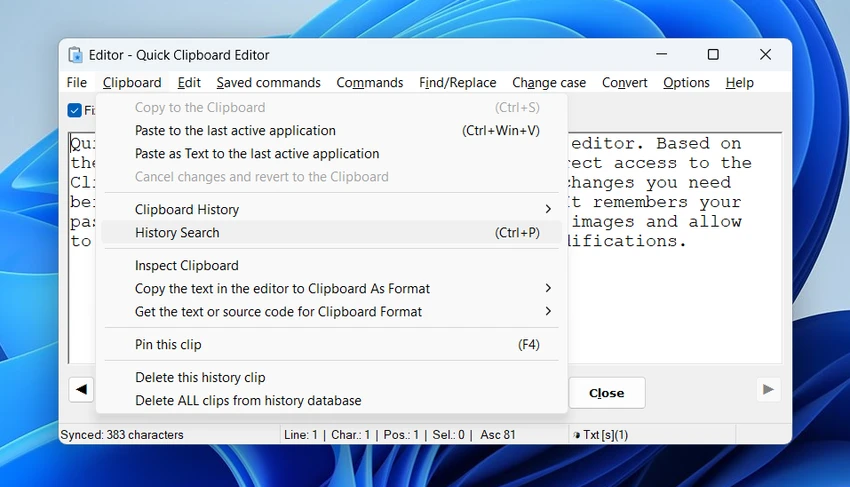Expand the Clipboard History submenu
This screenshot has height=487, width=850.
point(332,209)
